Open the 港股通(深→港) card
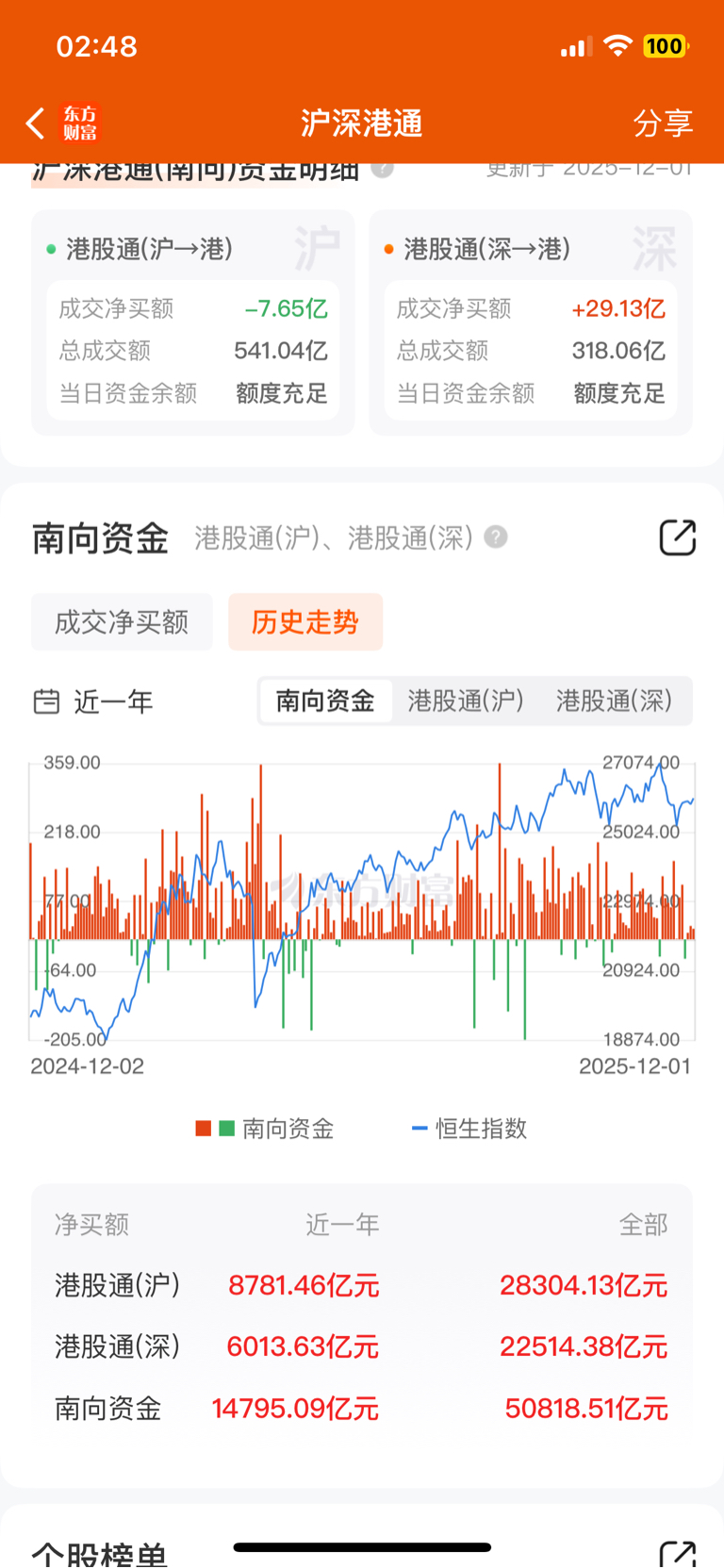 click(x=531, y=322)
